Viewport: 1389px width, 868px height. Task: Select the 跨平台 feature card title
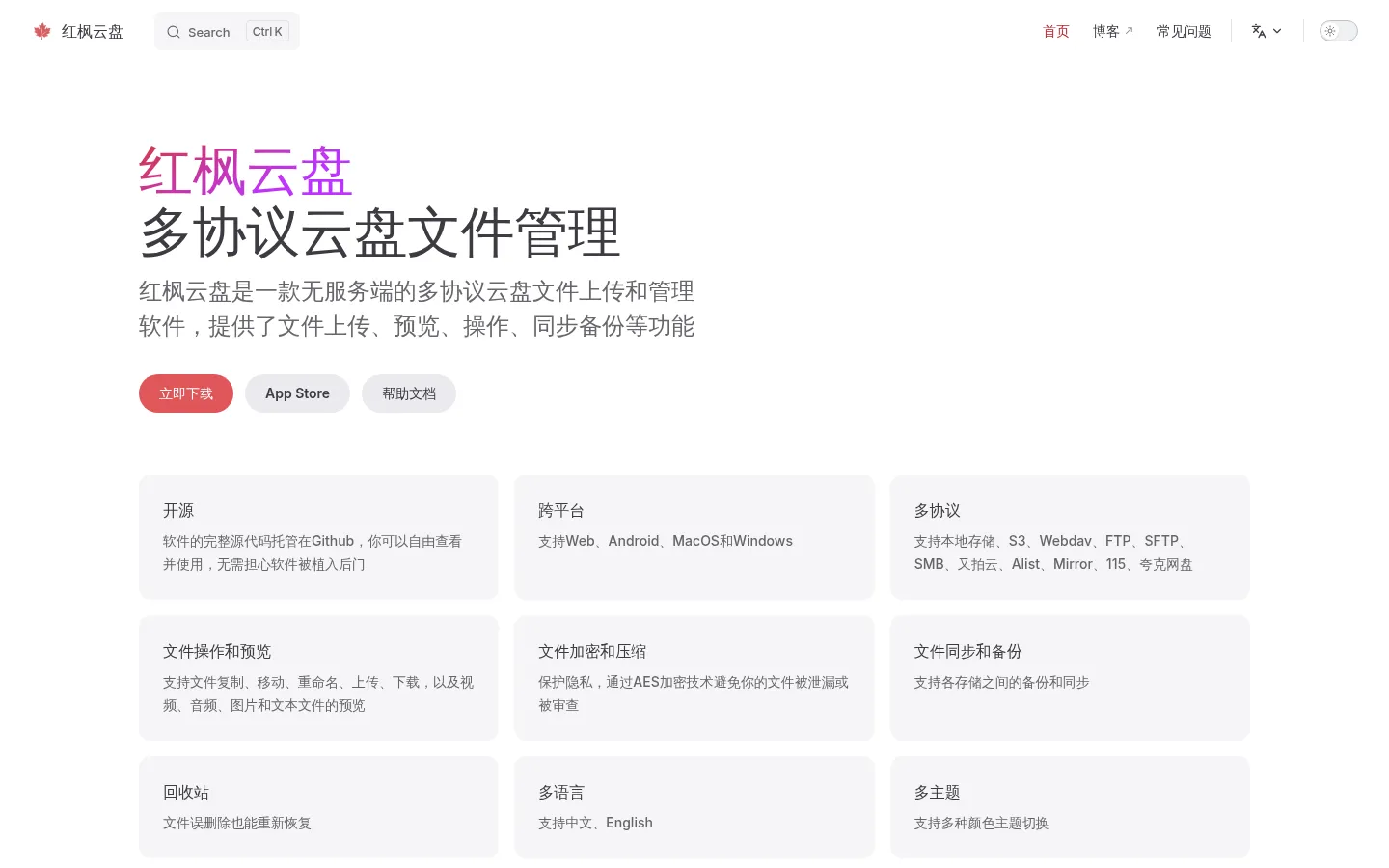pos(561,510)
